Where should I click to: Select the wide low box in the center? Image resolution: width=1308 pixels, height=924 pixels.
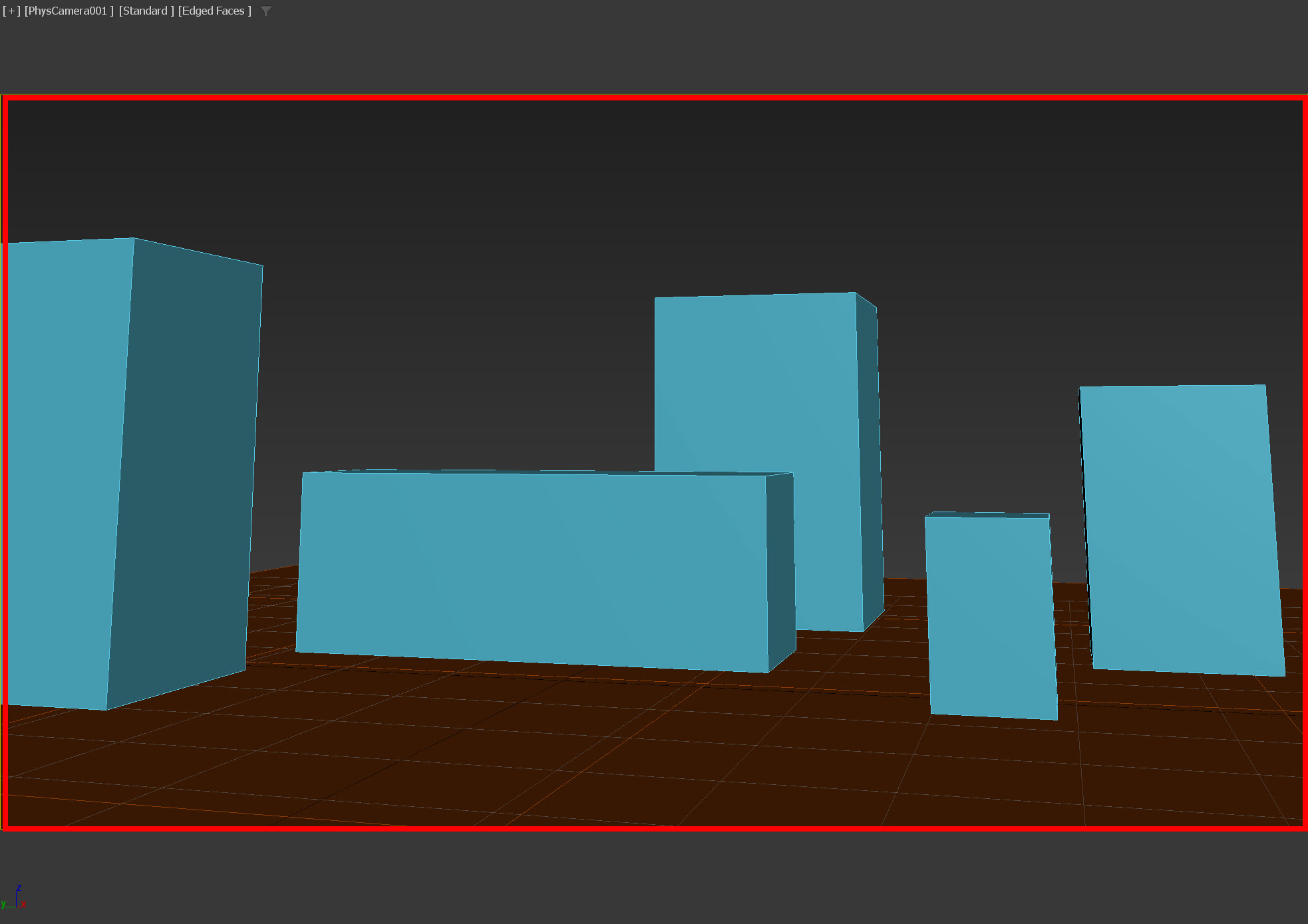532,565
